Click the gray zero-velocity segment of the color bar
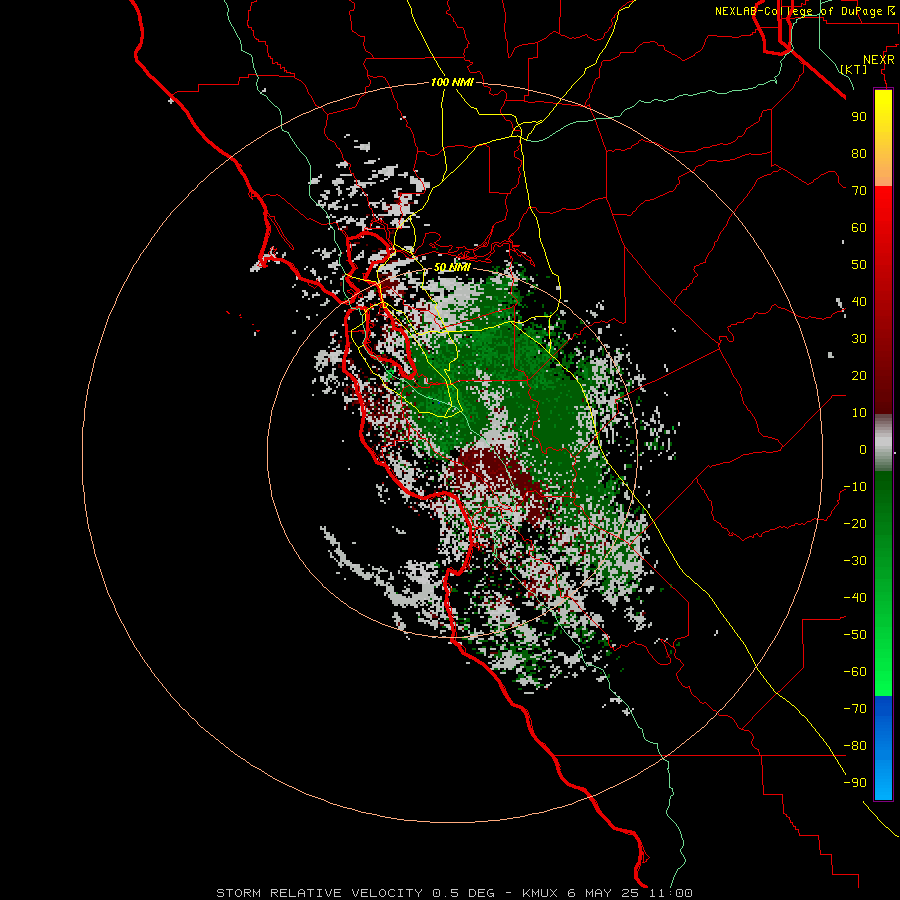The width and height of the screenshot is (900, 900). (883, 443)
